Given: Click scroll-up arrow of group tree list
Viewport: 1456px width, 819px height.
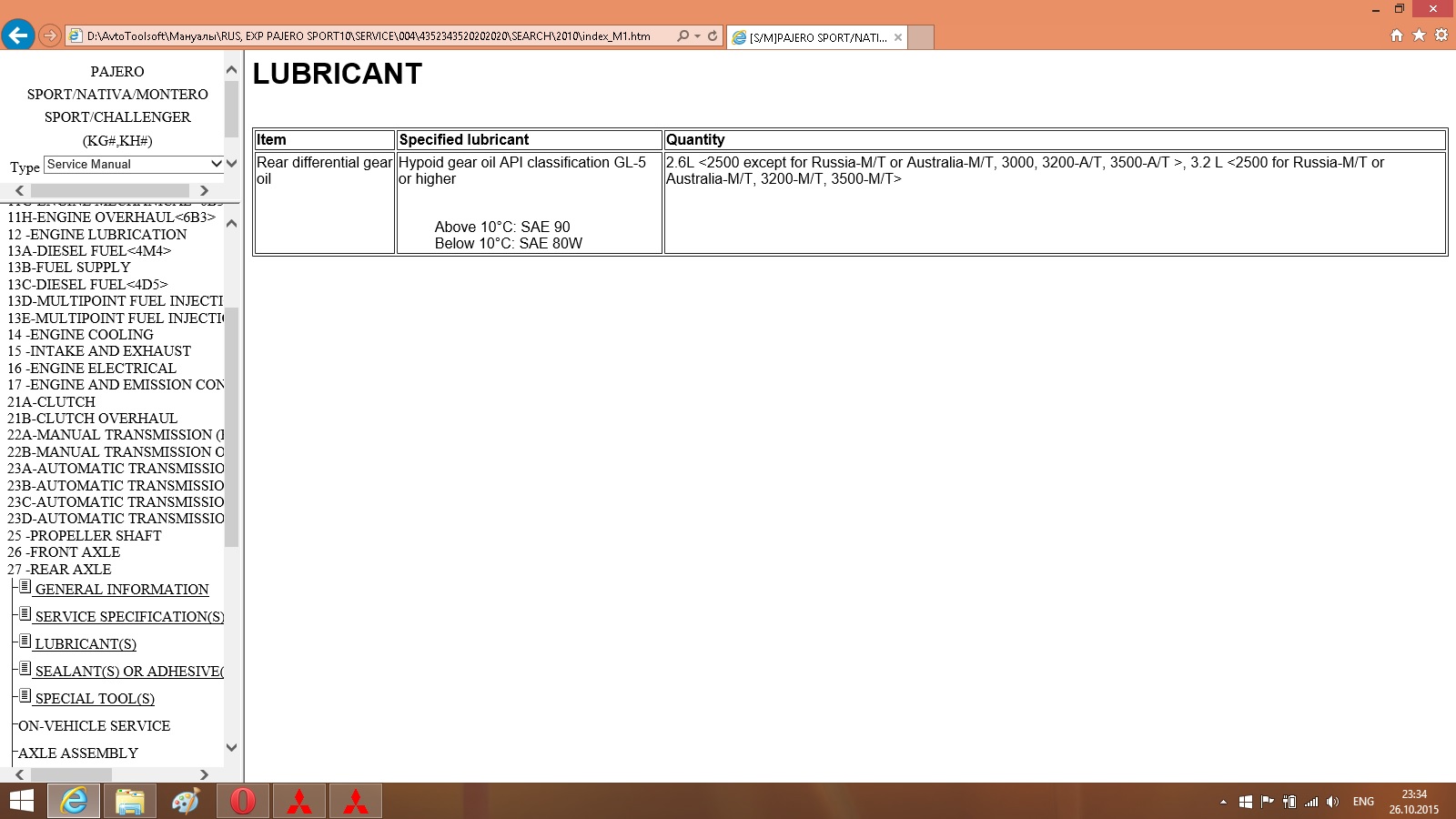Looking at the screenshot, I should [231, 223].
